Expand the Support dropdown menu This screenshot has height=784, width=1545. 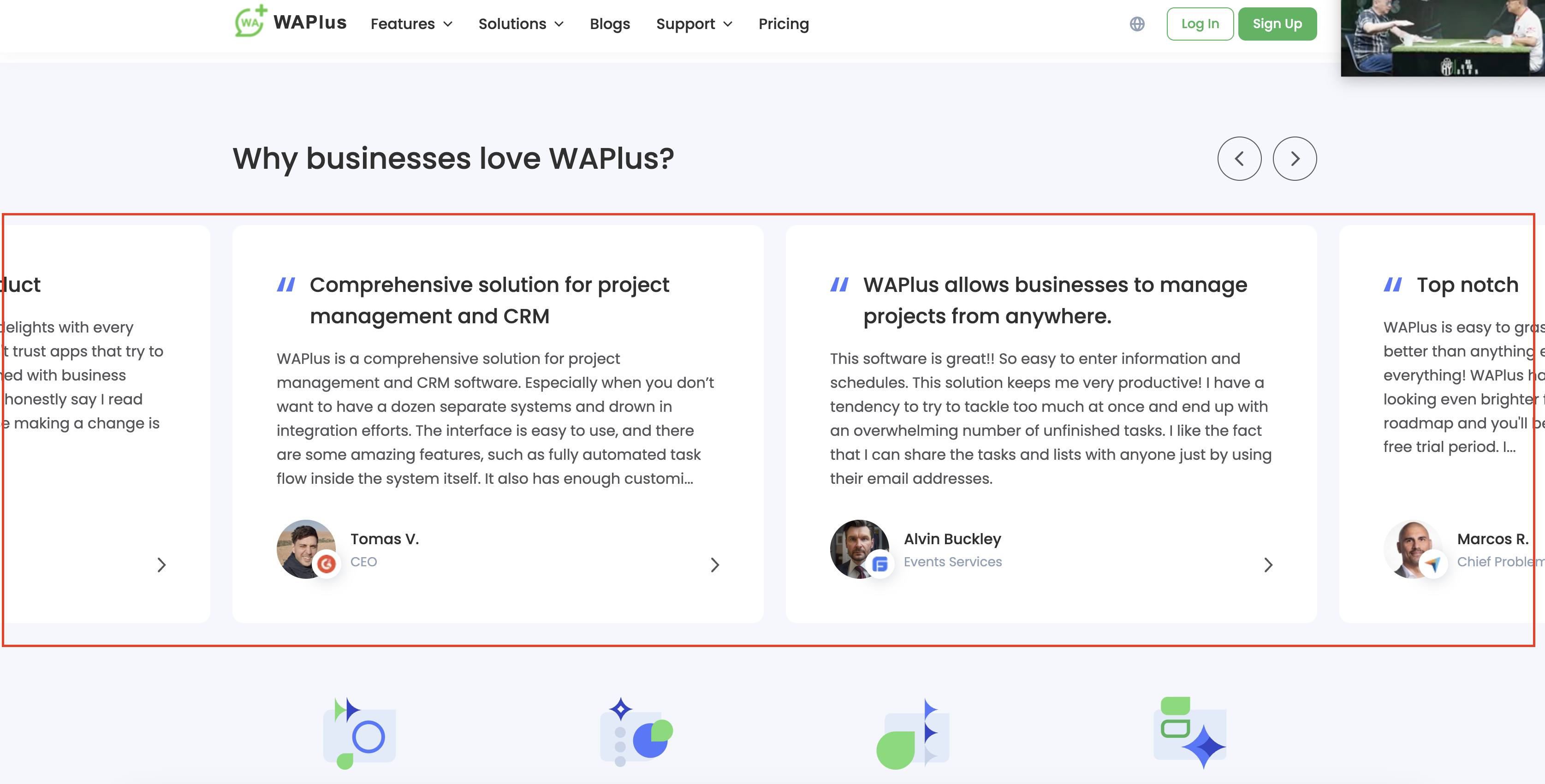tap(694, 24)
